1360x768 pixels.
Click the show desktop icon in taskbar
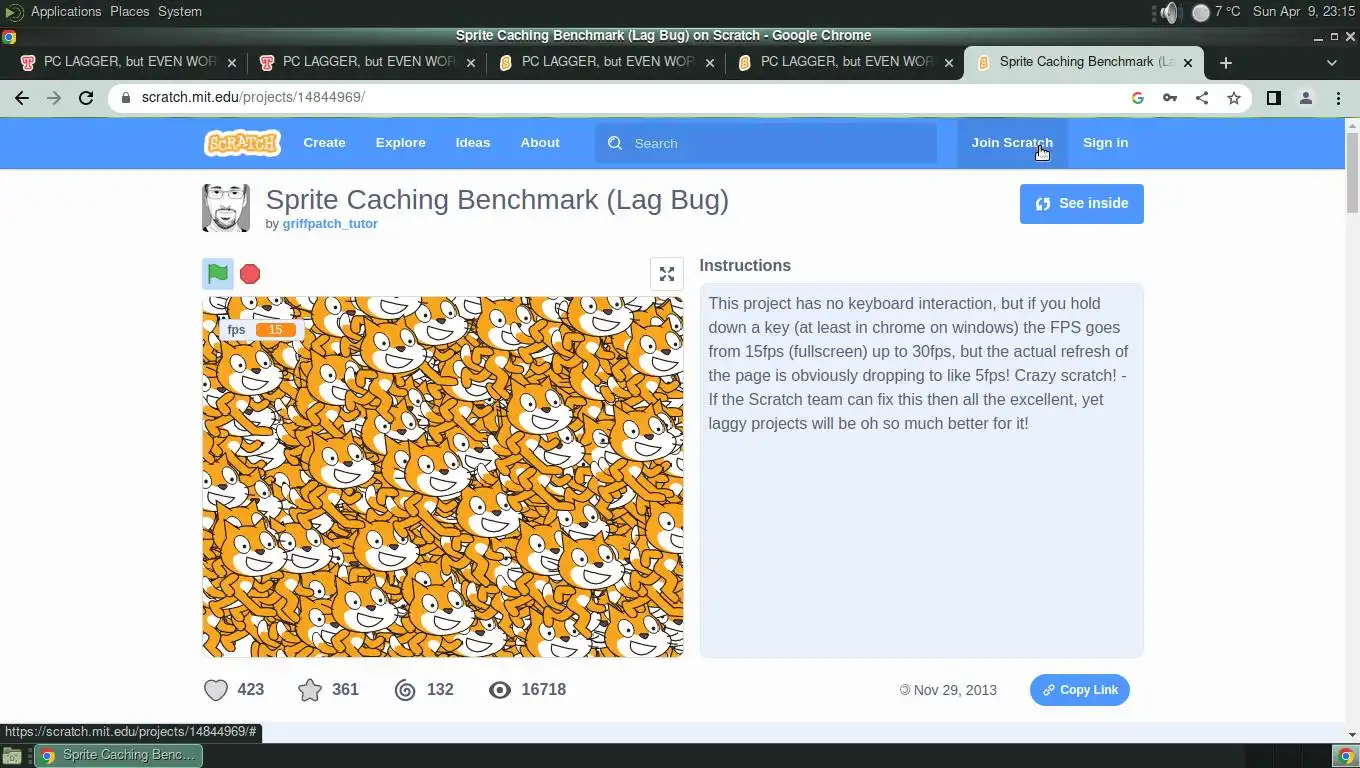coord(12,755)
